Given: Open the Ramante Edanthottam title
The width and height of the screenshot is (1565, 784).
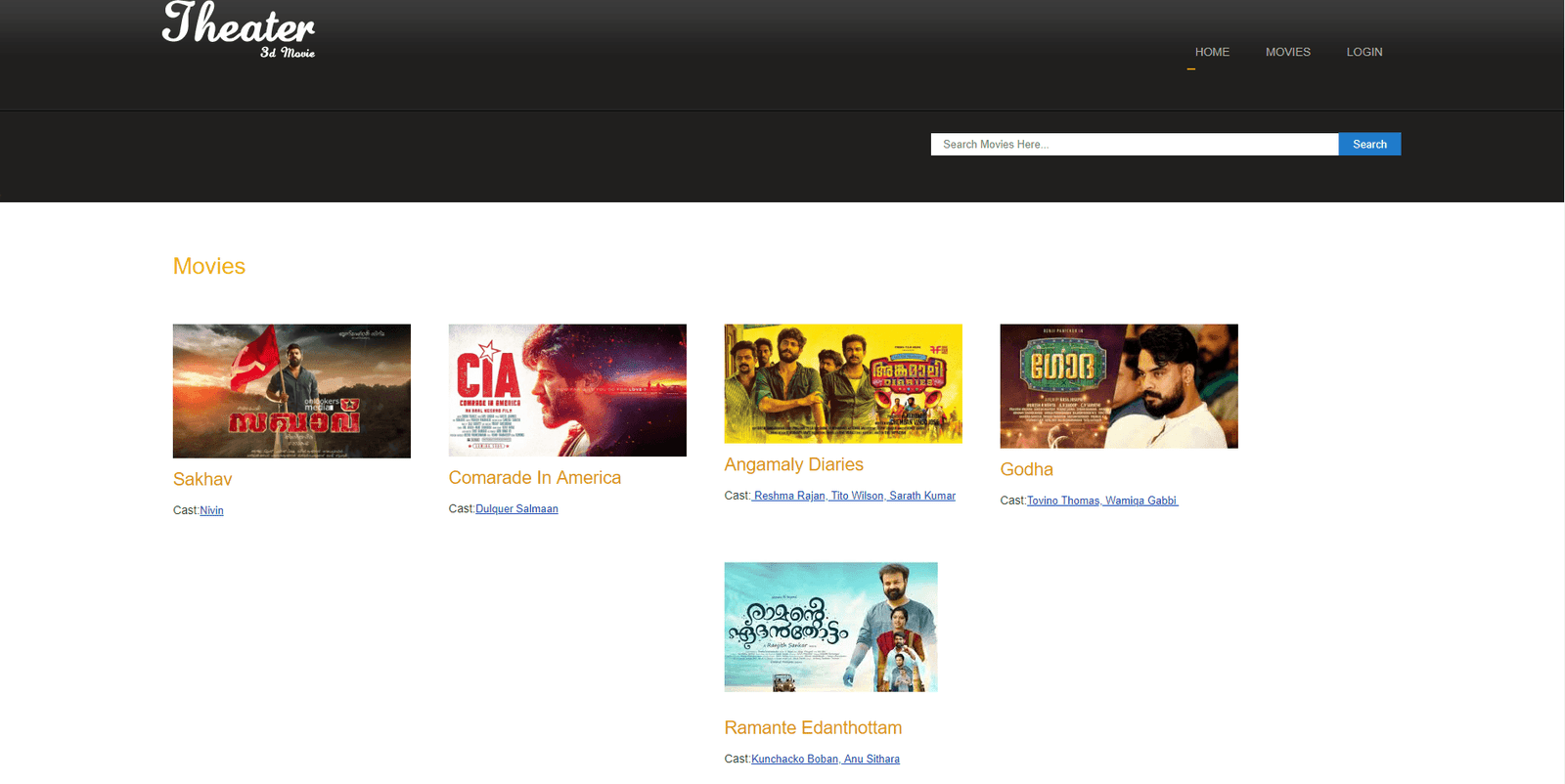Looking at the screenshot, I should (x=813, y=728).
